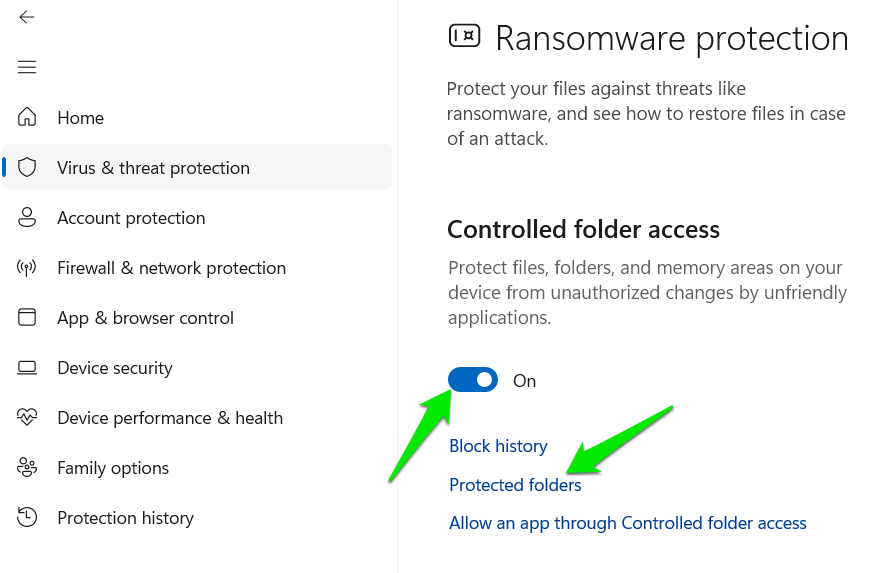Screen dimensions: 884x573
Task: Click the App & browser window icon
Action: (x=27, y=317)
